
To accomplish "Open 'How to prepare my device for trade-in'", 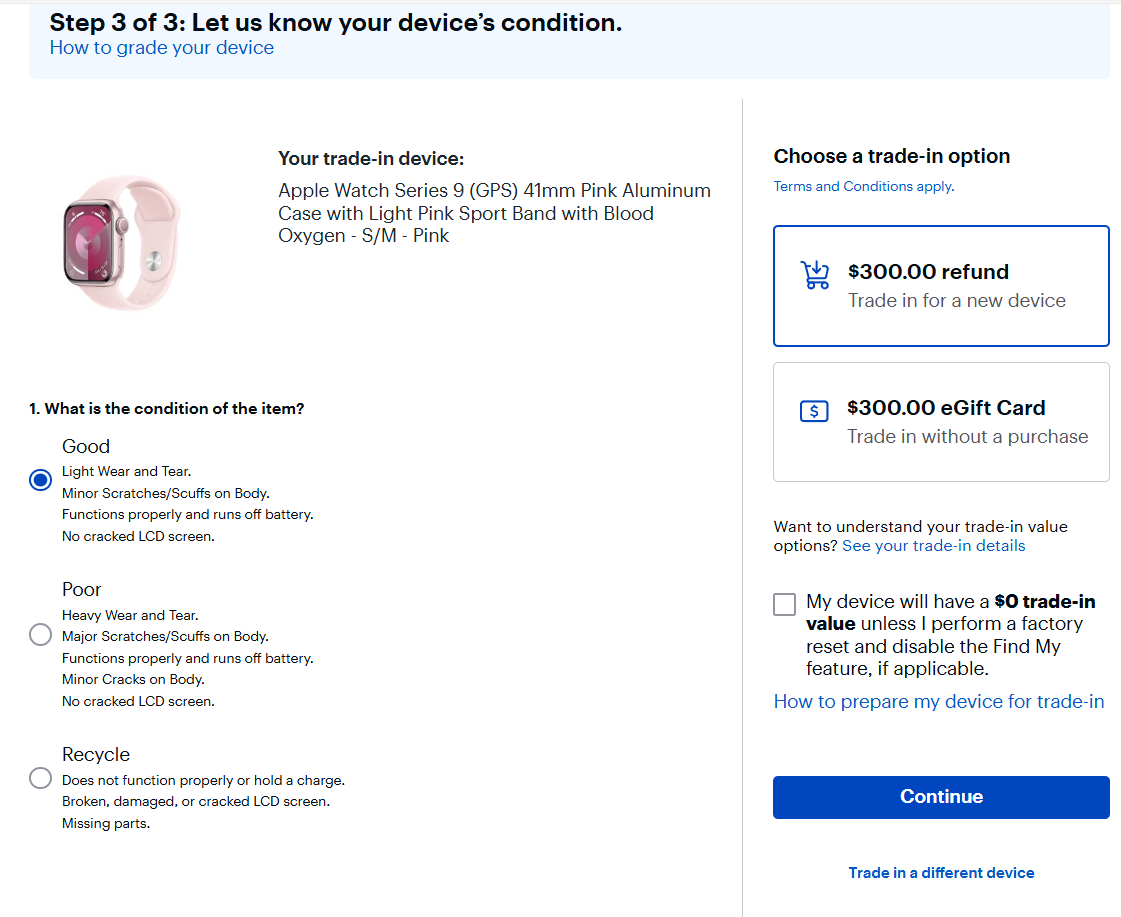I will [x=938, y=702].
